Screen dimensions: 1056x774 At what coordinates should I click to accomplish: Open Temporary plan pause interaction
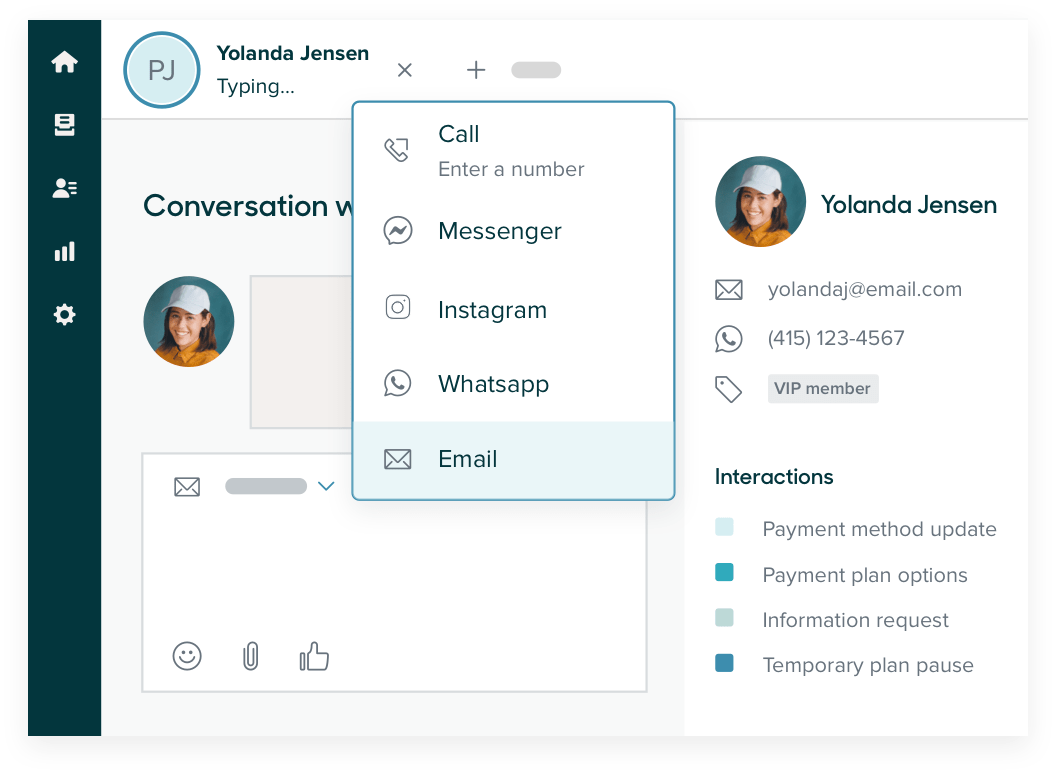click(x=868, y=666)
